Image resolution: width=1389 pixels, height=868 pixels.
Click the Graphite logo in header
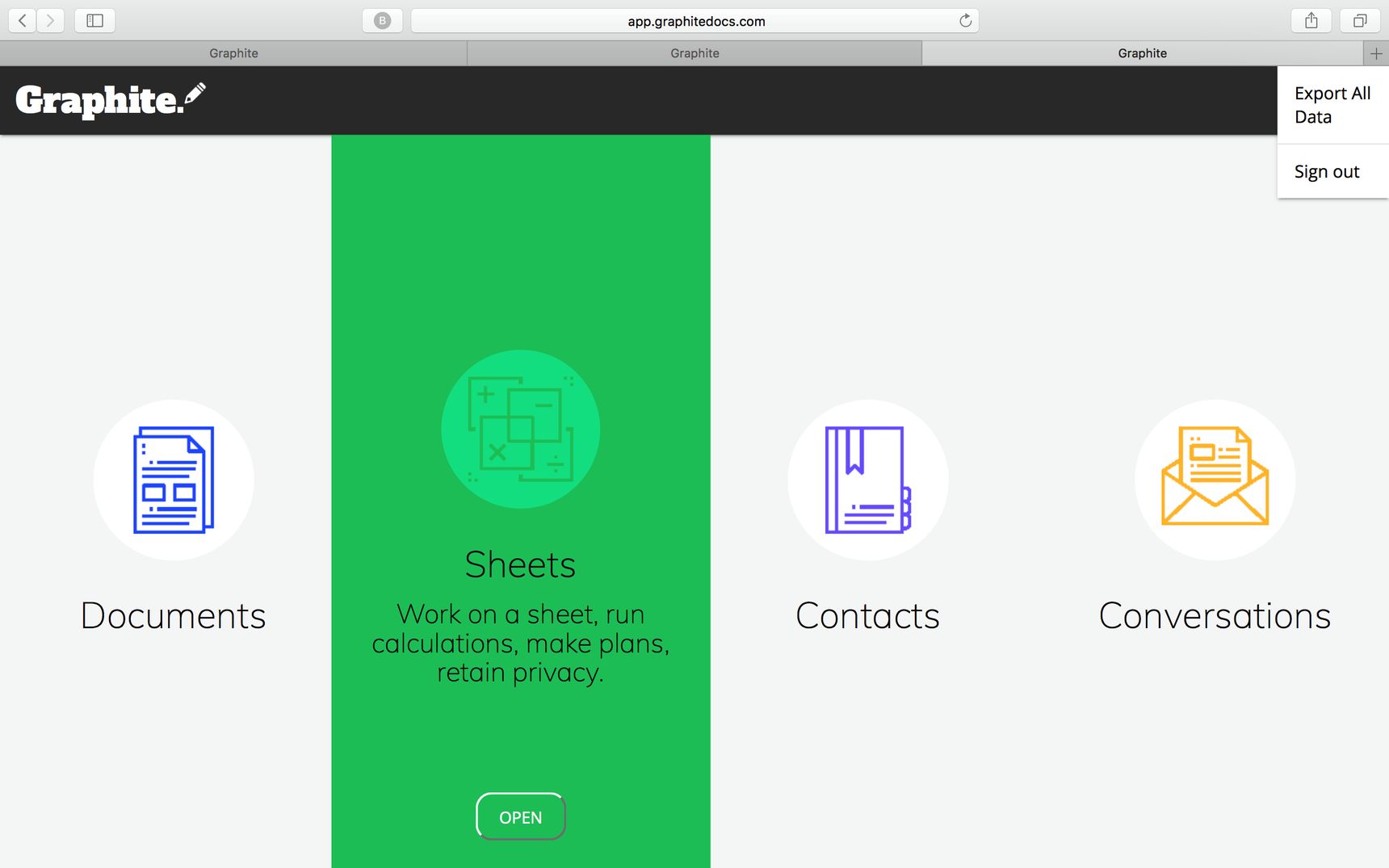[111, 100]
